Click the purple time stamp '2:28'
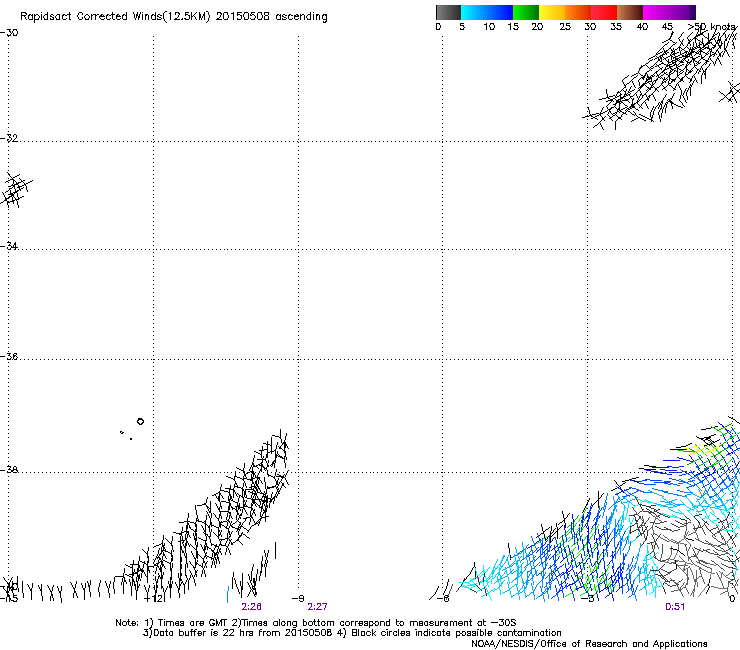 pyautogui.click(x=251, y=607)
